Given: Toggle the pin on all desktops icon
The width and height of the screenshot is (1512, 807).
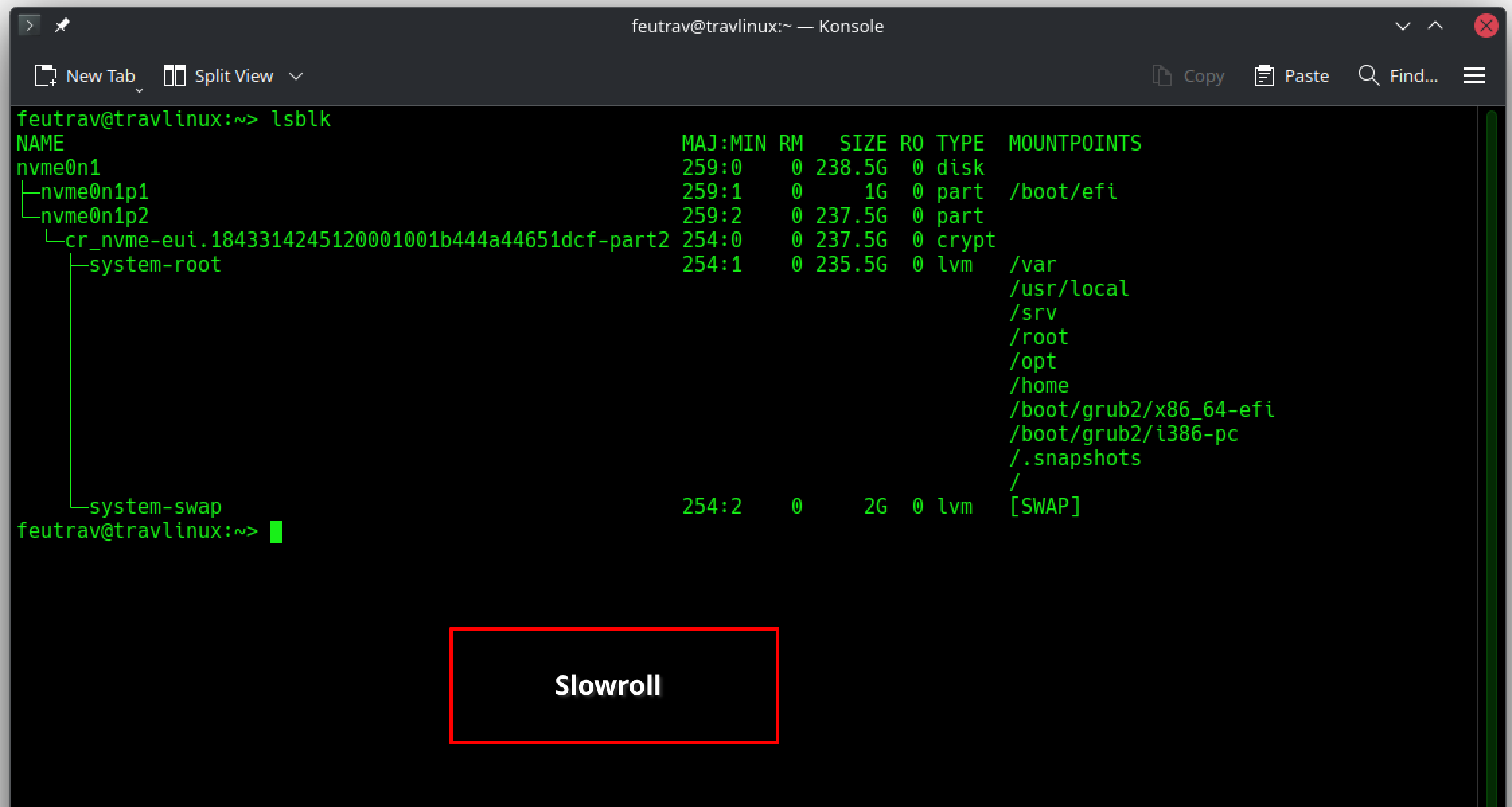Looking at the screenshot, I should [63, 26].
